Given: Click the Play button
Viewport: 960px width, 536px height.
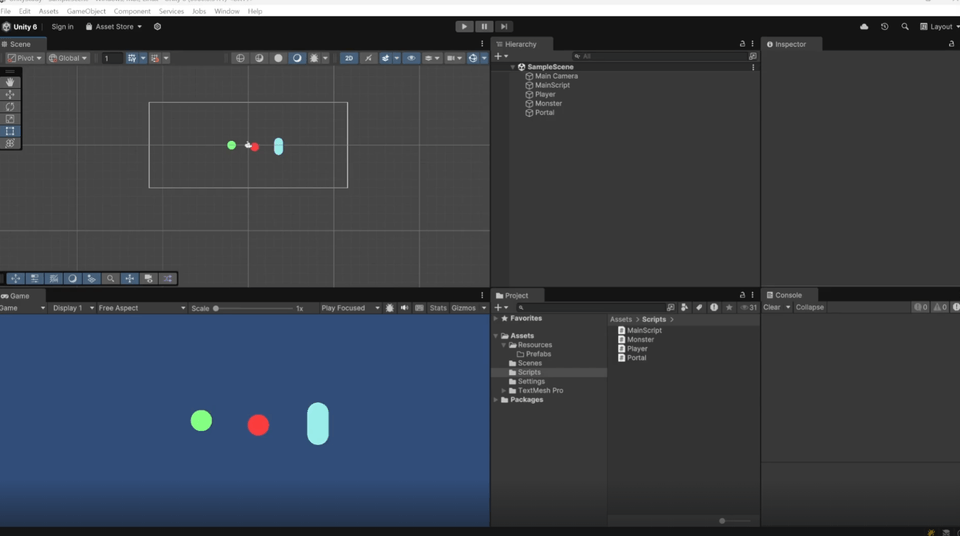Looking at the screenshot, I should click(464, 26).
